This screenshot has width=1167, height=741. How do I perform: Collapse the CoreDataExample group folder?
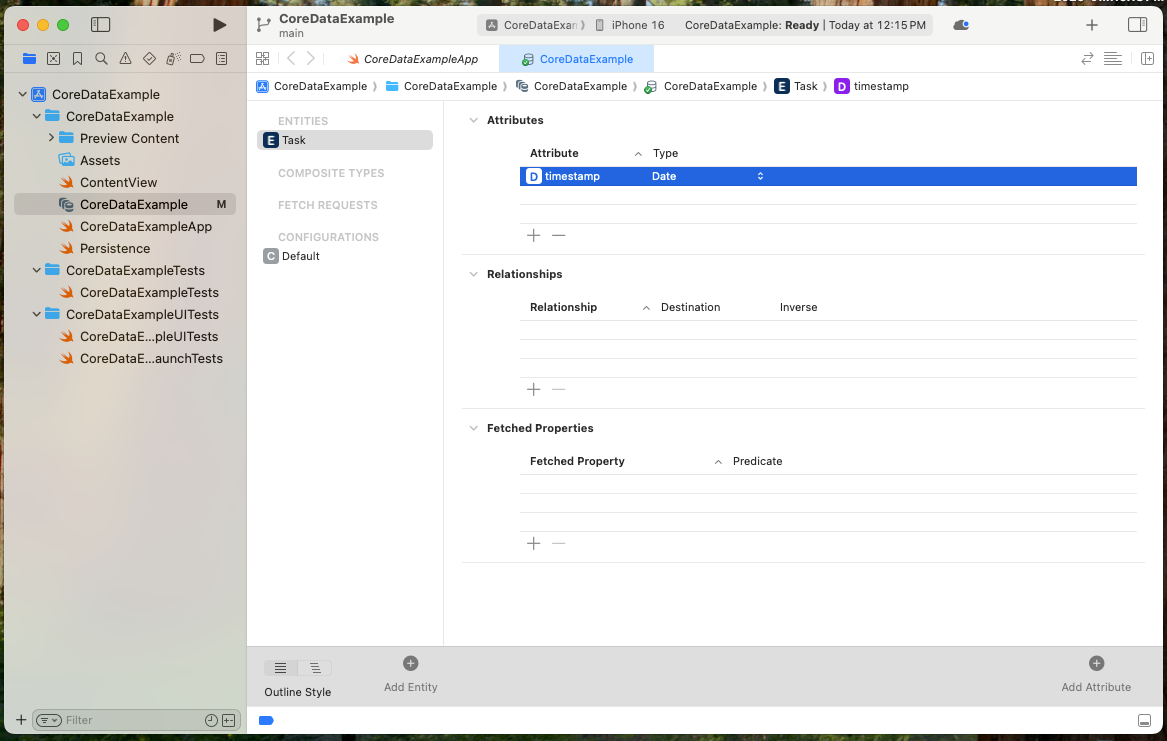point(36,117)
